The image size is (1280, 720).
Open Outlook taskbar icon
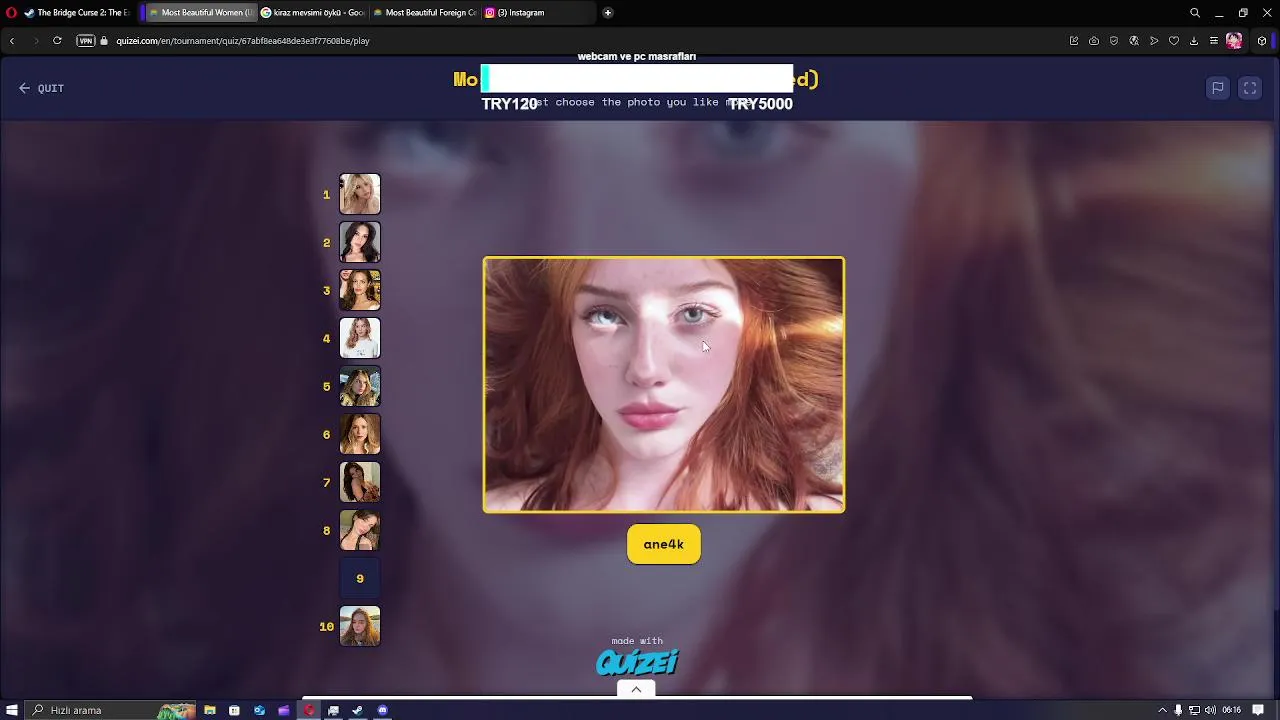tap(259, 710)
